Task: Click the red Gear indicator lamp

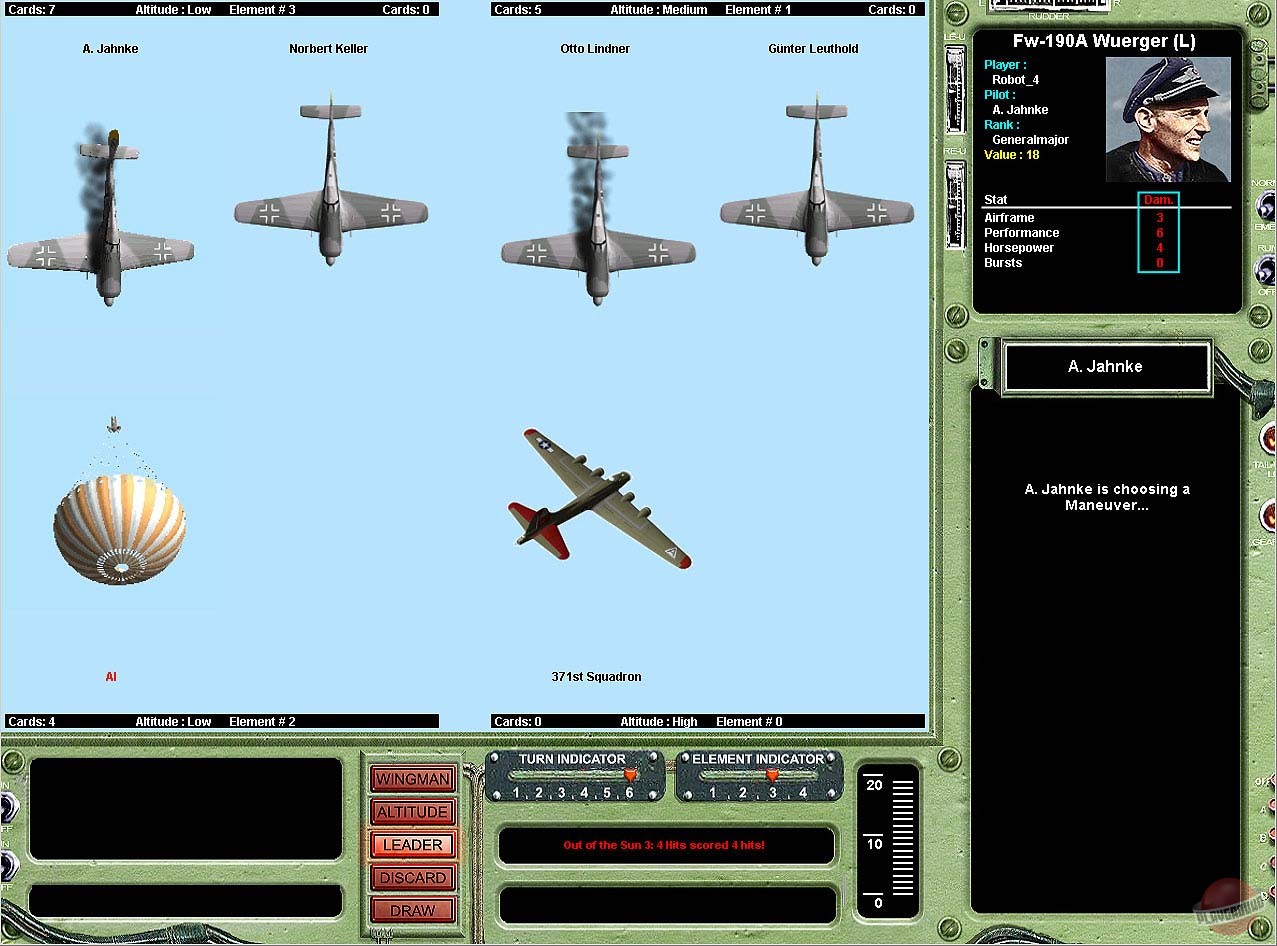Action: [x=1266, y=517]
